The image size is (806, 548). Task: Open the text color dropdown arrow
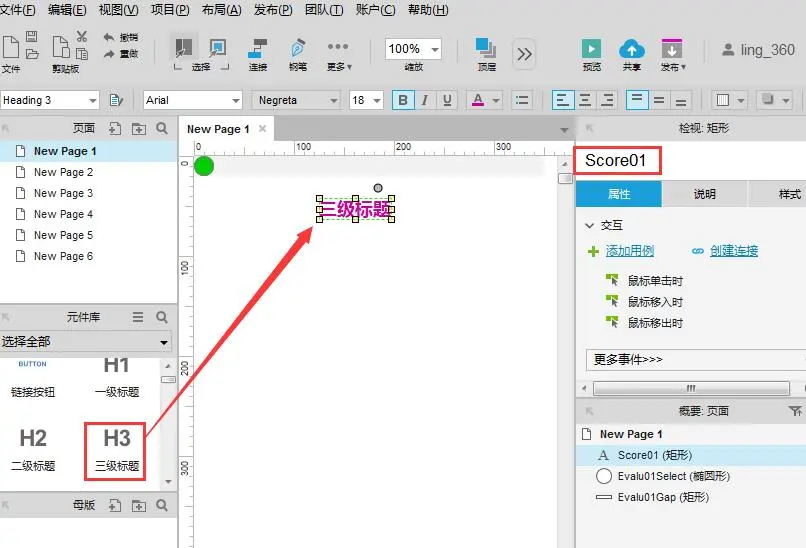tap(496, 100)
